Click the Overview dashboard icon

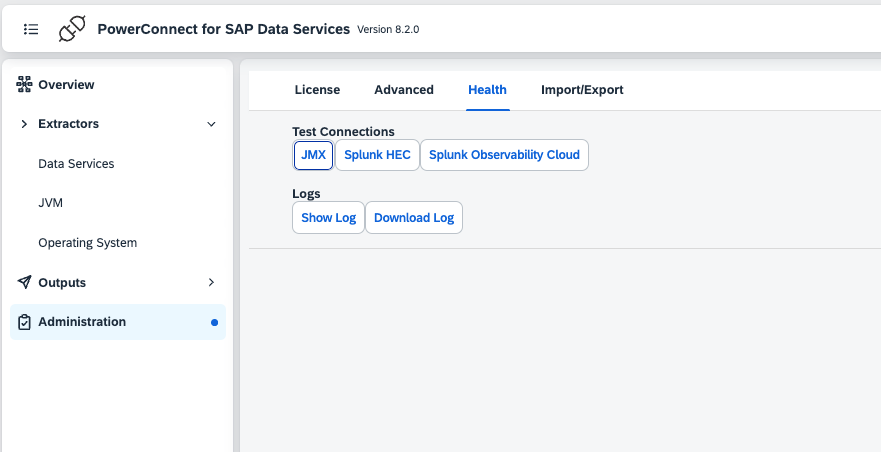coord(25,85)
